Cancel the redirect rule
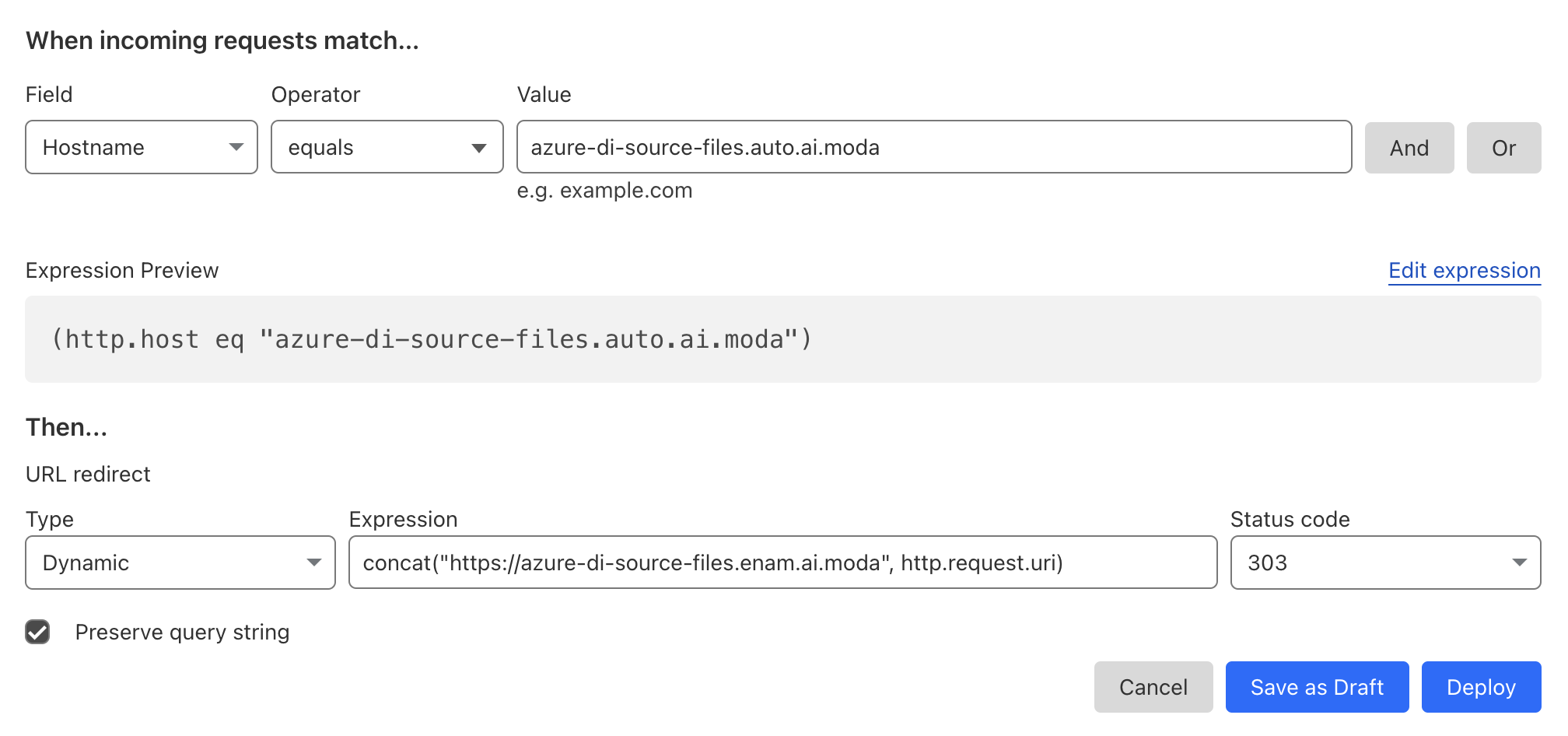 (1153, 687)
